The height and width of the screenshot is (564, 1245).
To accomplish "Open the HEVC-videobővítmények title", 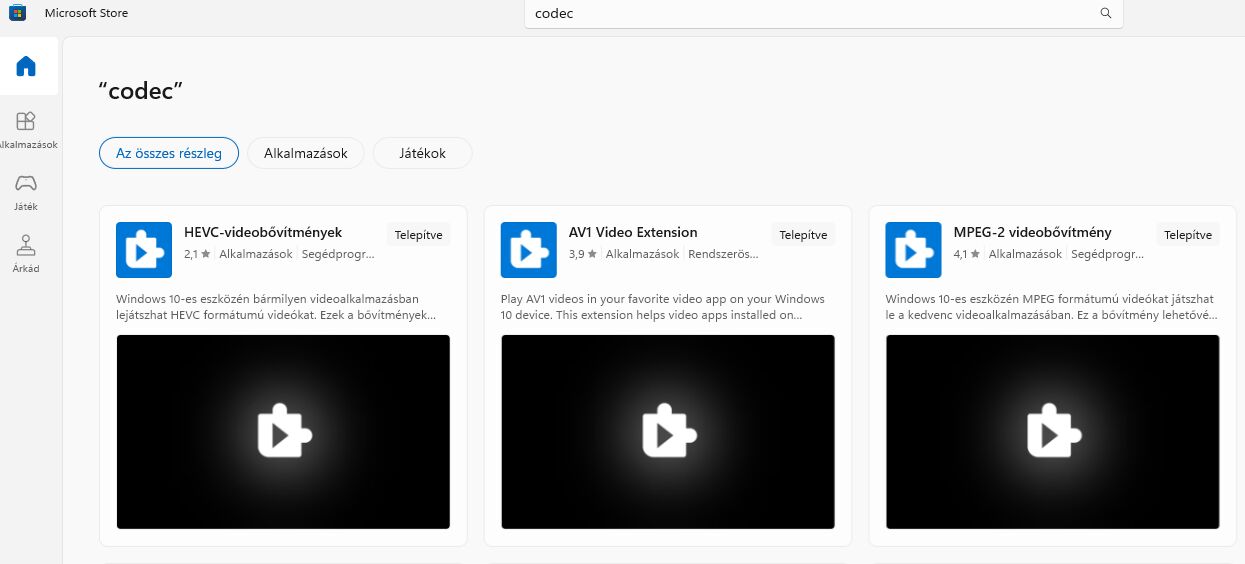I will pos(263,232).
